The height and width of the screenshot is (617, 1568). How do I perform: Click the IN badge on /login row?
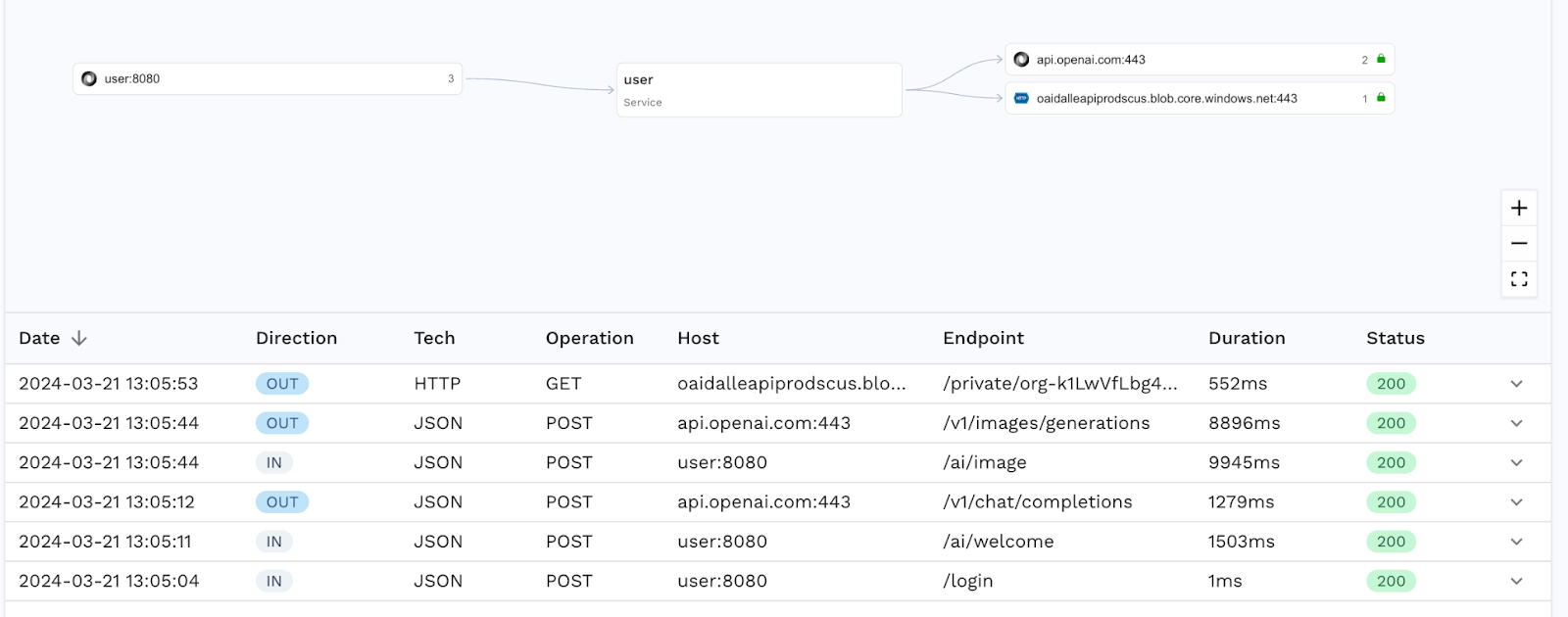coord(274,581)
